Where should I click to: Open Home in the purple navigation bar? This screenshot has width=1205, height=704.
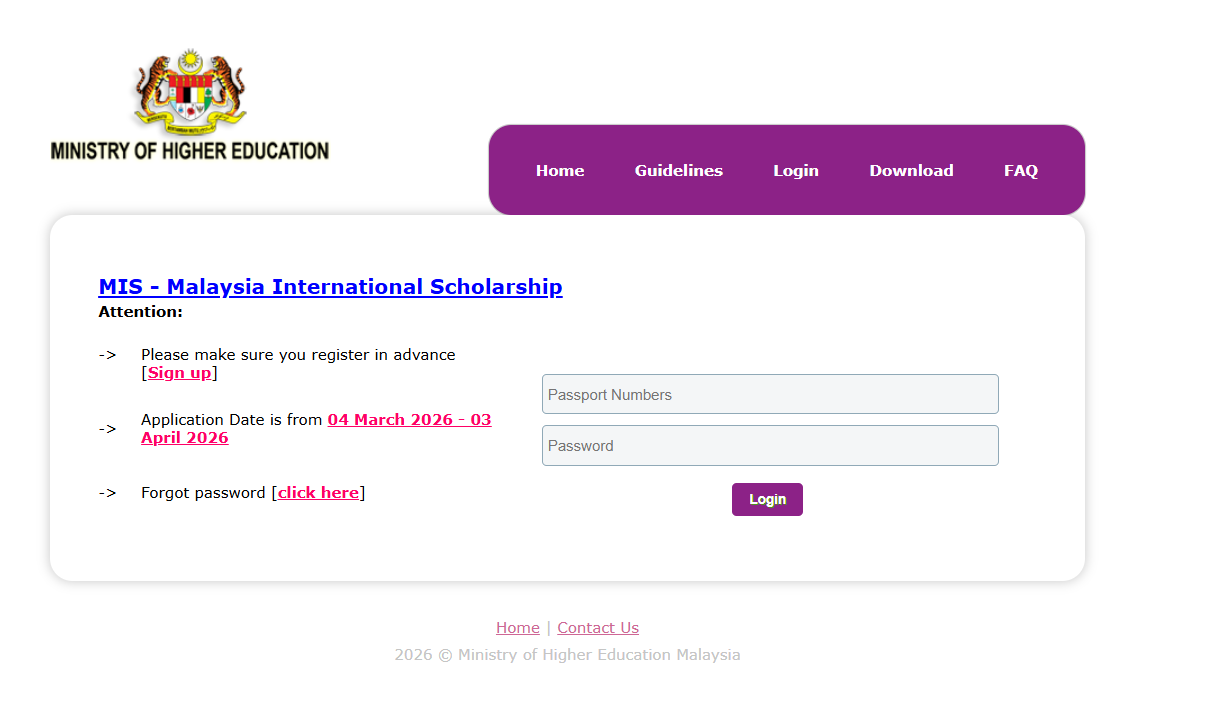point(560,171)
